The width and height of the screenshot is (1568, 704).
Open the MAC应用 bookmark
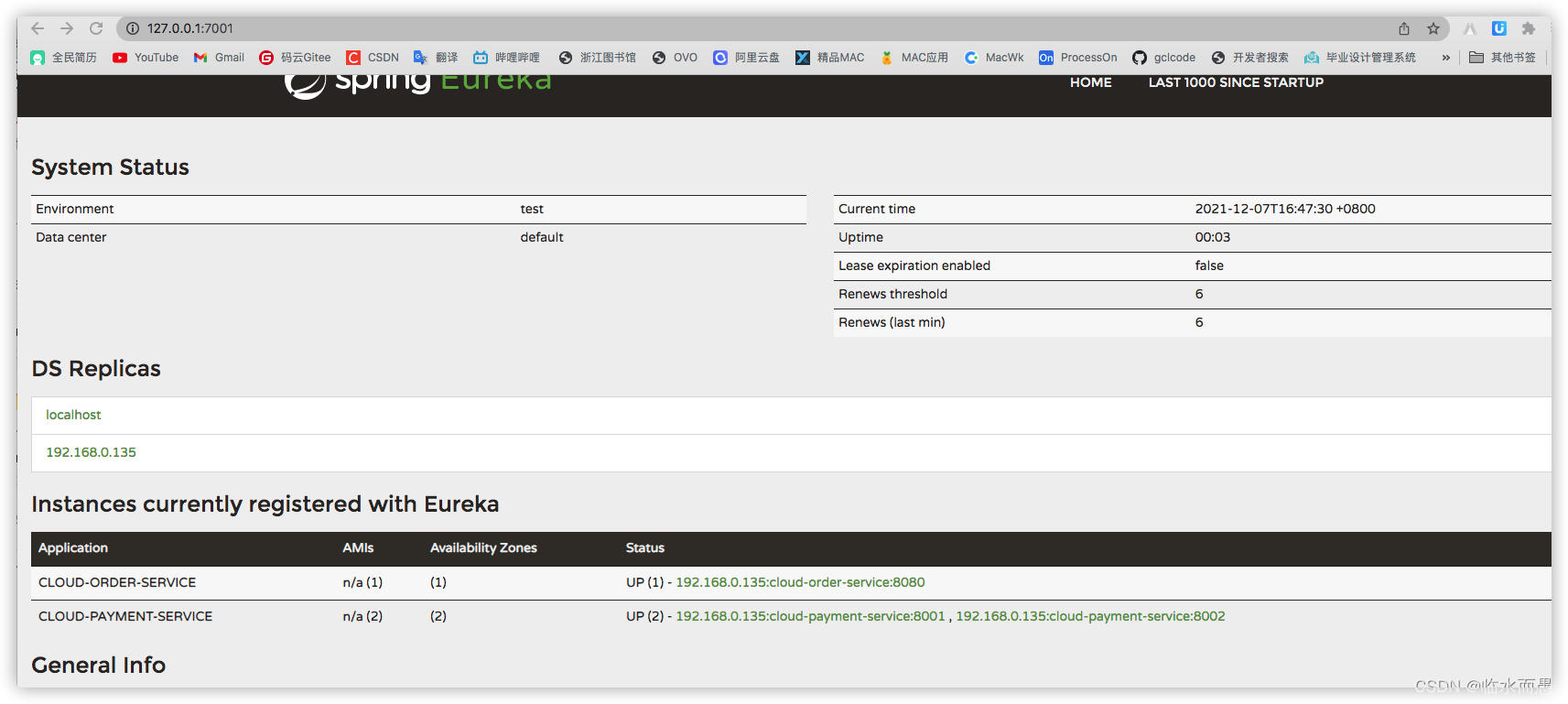(x=914, y=58)
